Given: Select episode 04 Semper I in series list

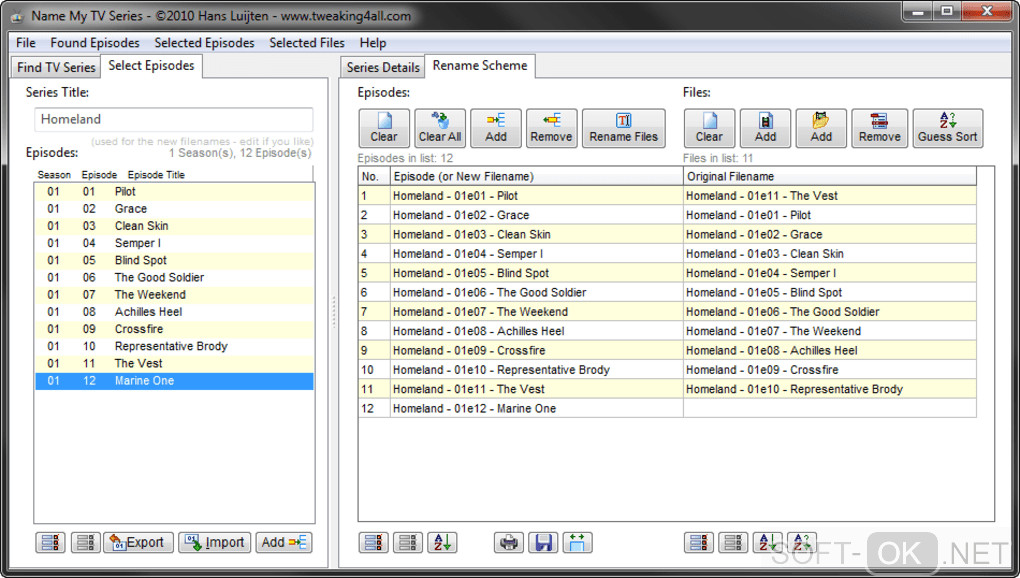Looking at the screenshot, I should [x=174, y=243].
